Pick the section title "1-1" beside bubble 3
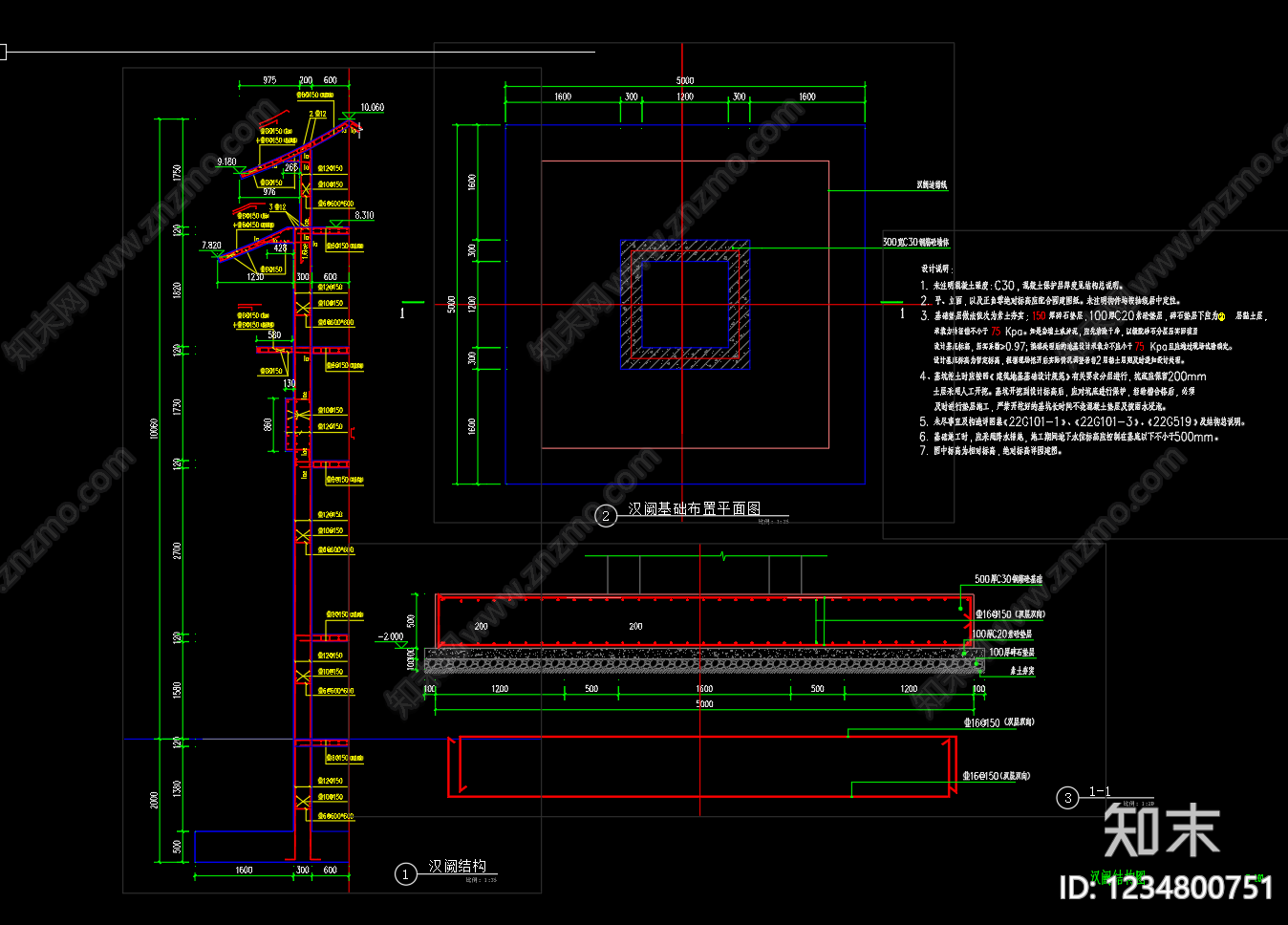 (1100, 791)
